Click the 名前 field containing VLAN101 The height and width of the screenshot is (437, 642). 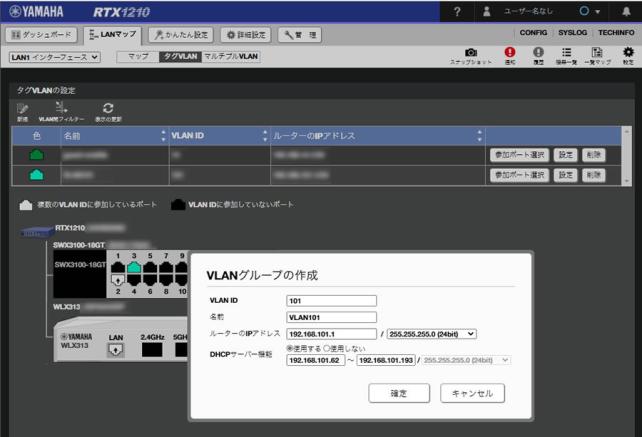(x=331, y=317)
